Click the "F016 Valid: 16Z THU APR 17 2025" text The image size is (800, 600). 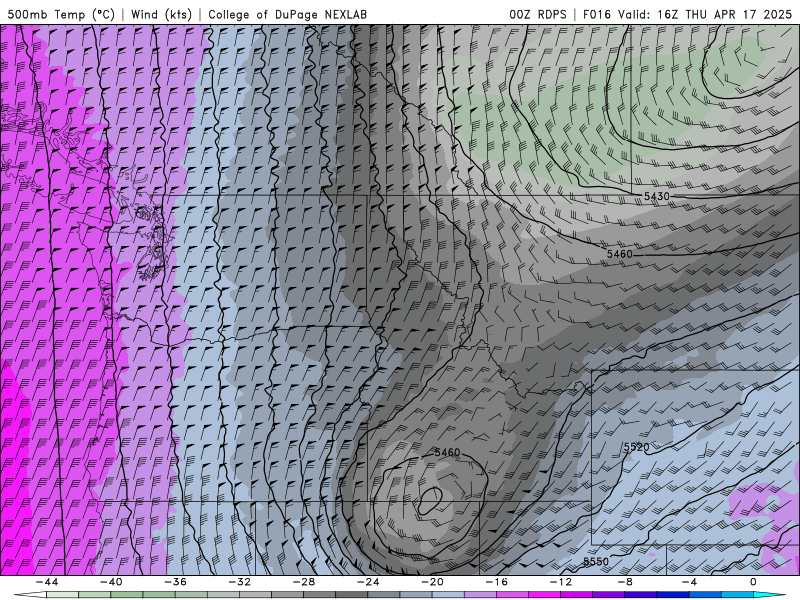(x=687, y=14)
